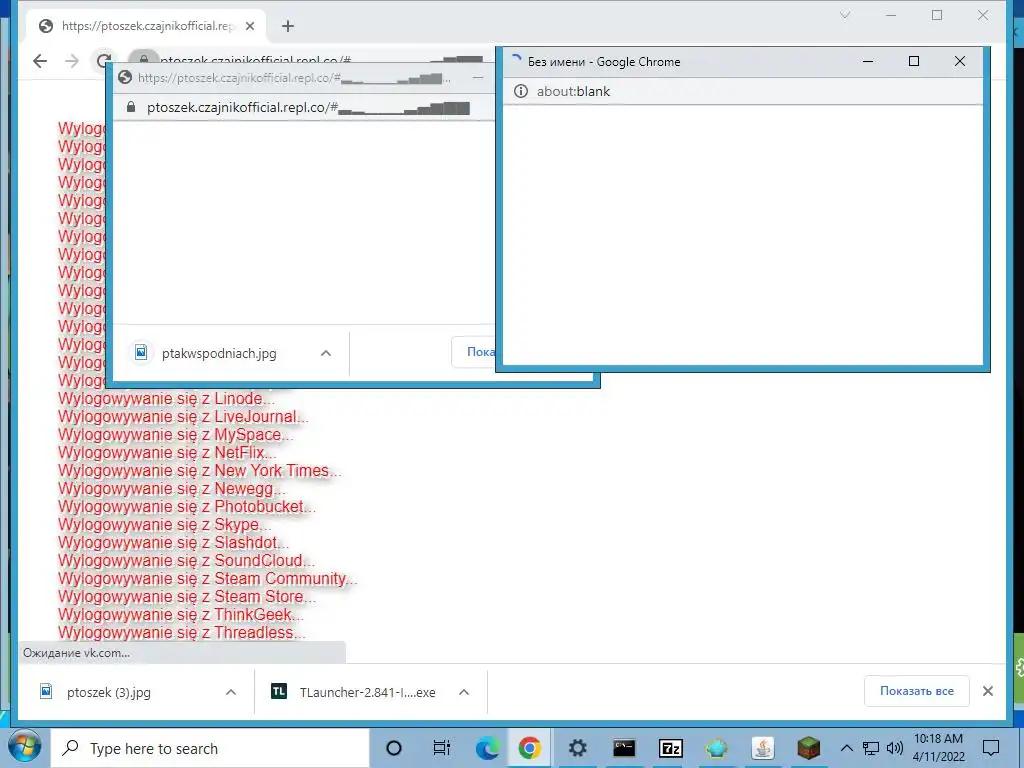Open the Windows Start menu

click(x=25, y=748)
